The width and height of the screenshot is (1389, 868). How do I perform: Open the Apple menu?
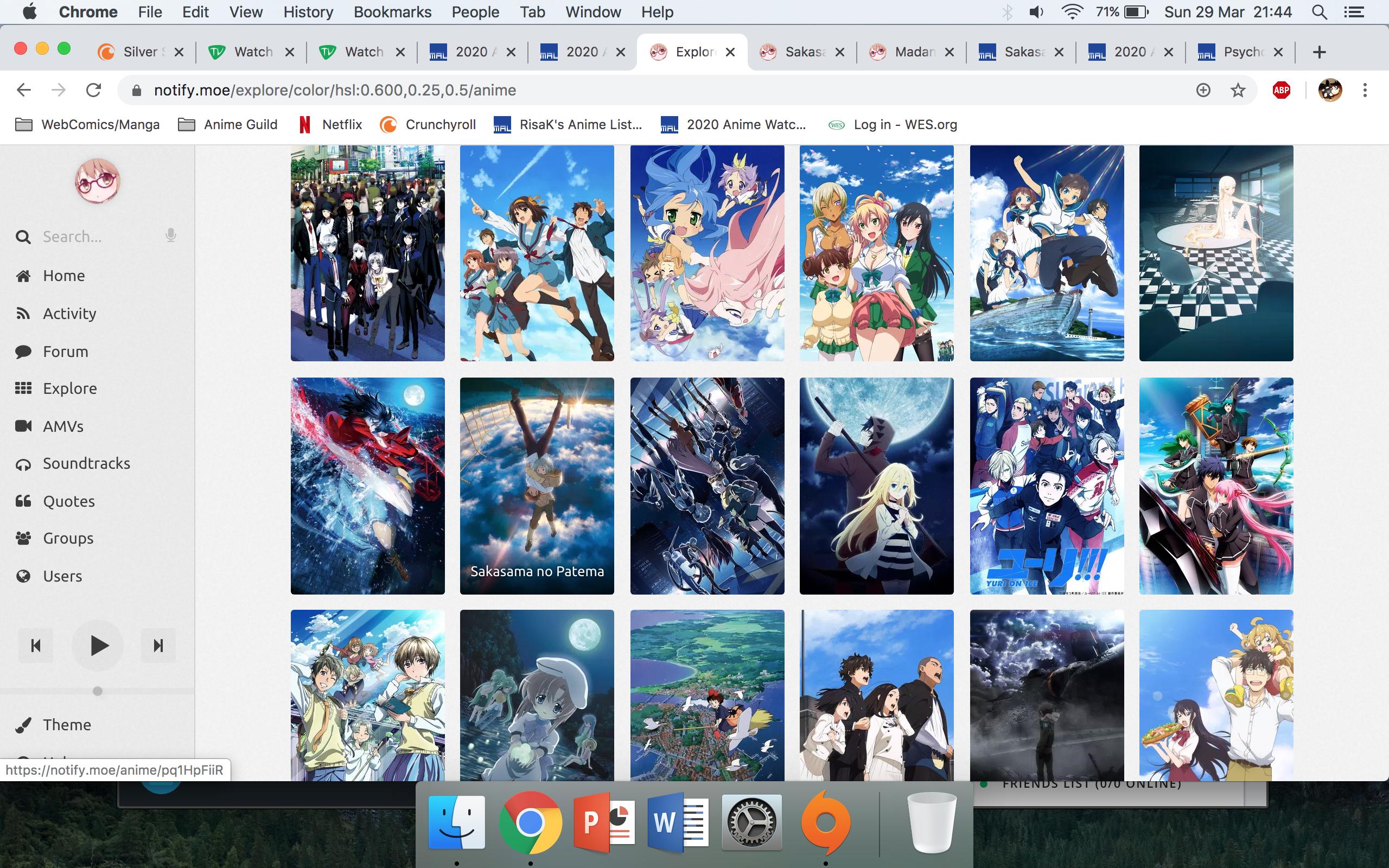(x=29, y=11)
